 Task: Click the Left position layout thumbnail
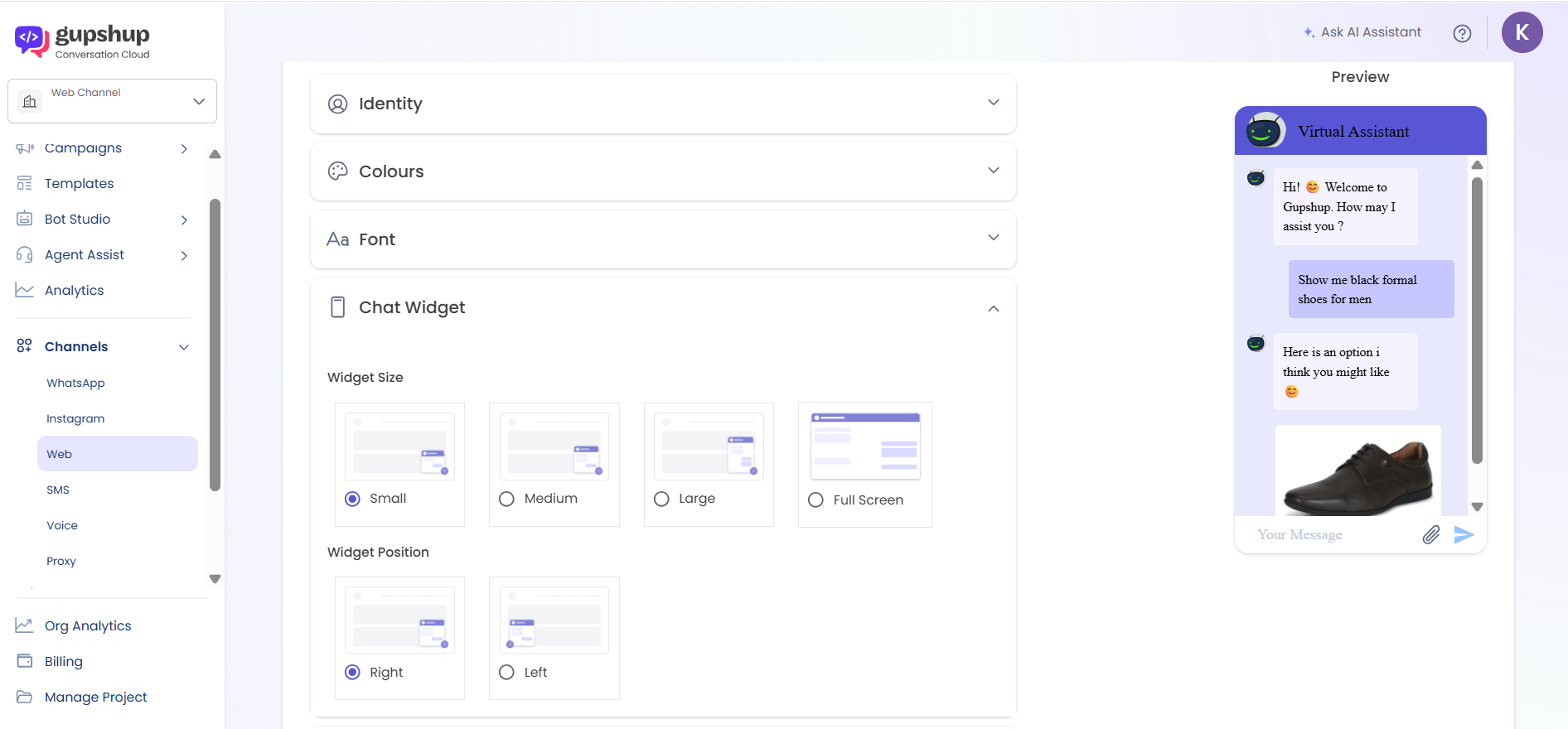tap(554, 620)
